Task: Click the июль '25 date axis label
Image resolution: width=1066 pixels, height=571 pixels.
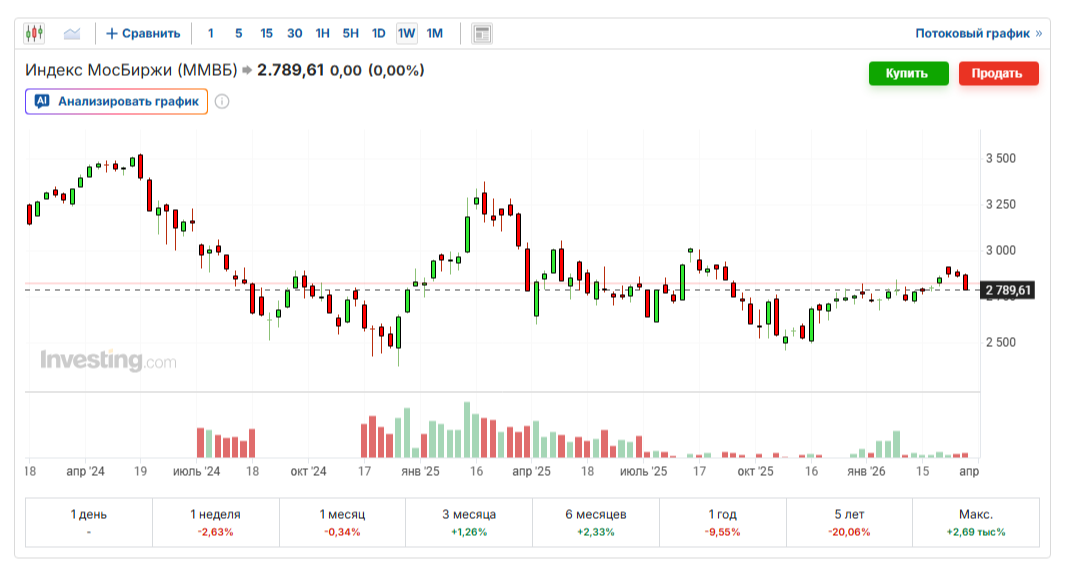Action: pyautogui.click(x=643, y=471)
